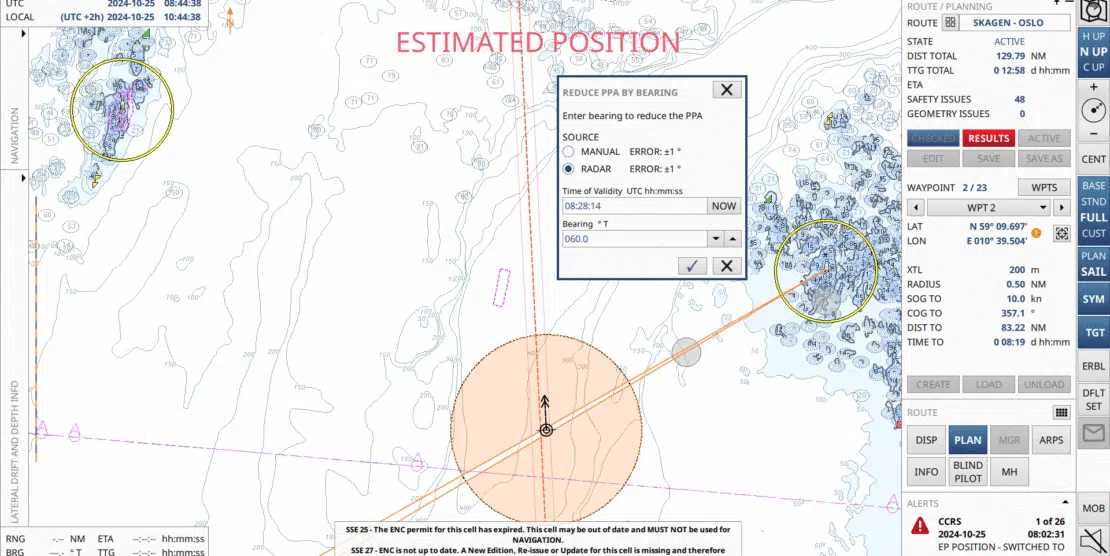Go to the next waypoint arrow

point(1061,207)
